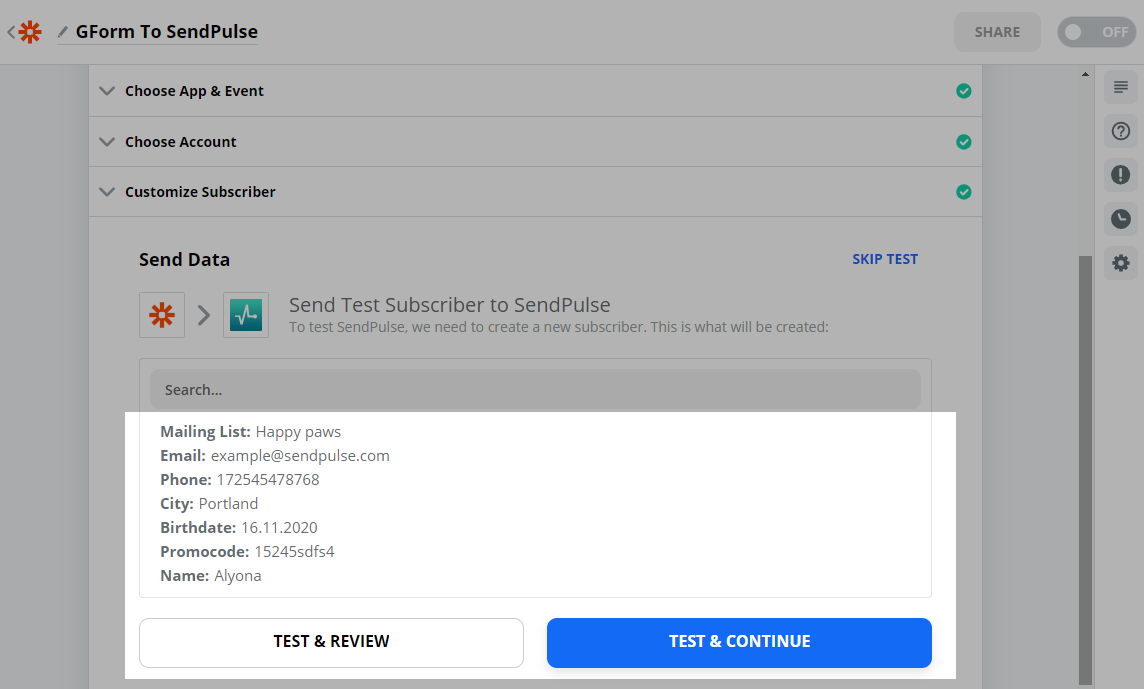
Task: Select the City: Portland row
Action: click(x=209, y=504)
